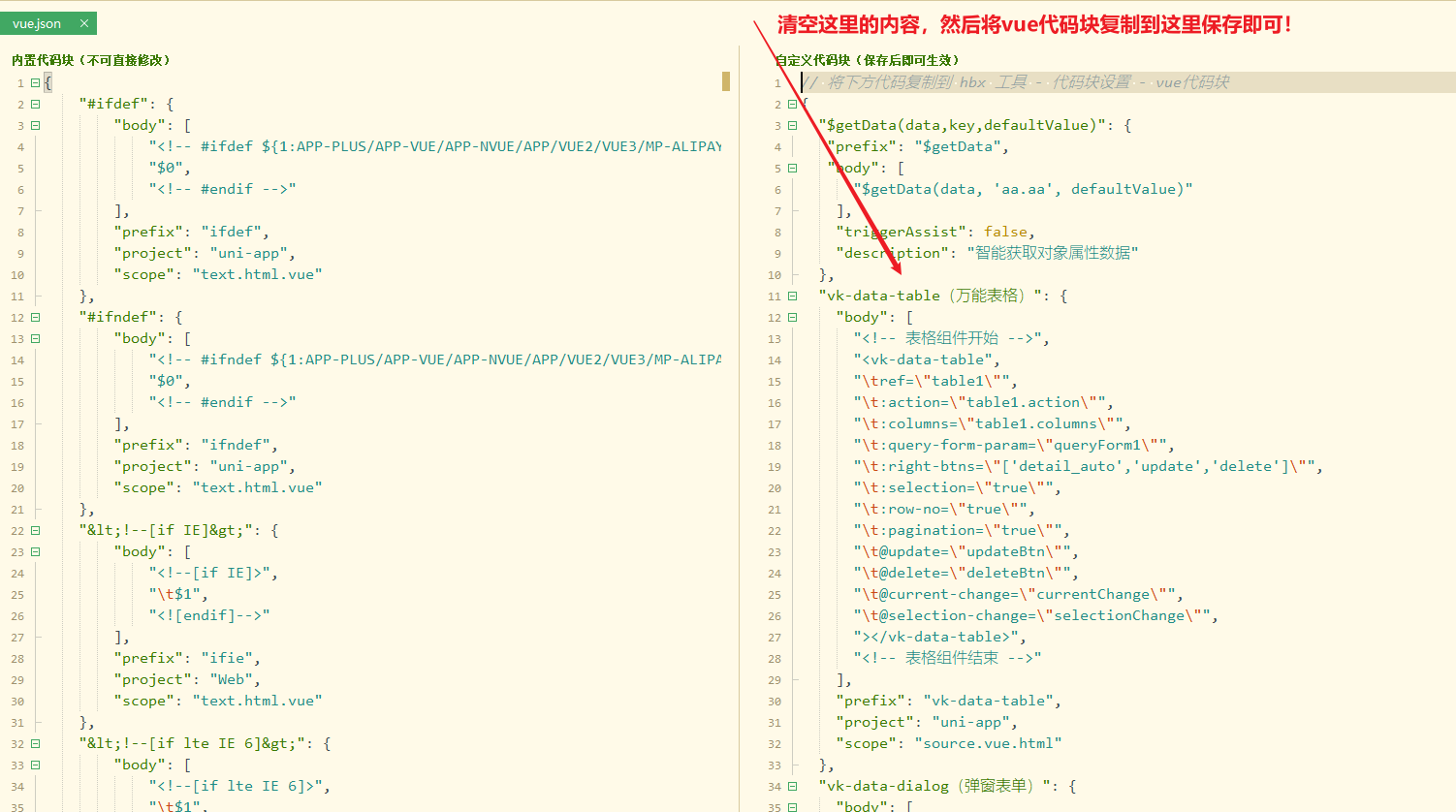Click the "<!-- #endif -->" line on line 6

point(222,189)
